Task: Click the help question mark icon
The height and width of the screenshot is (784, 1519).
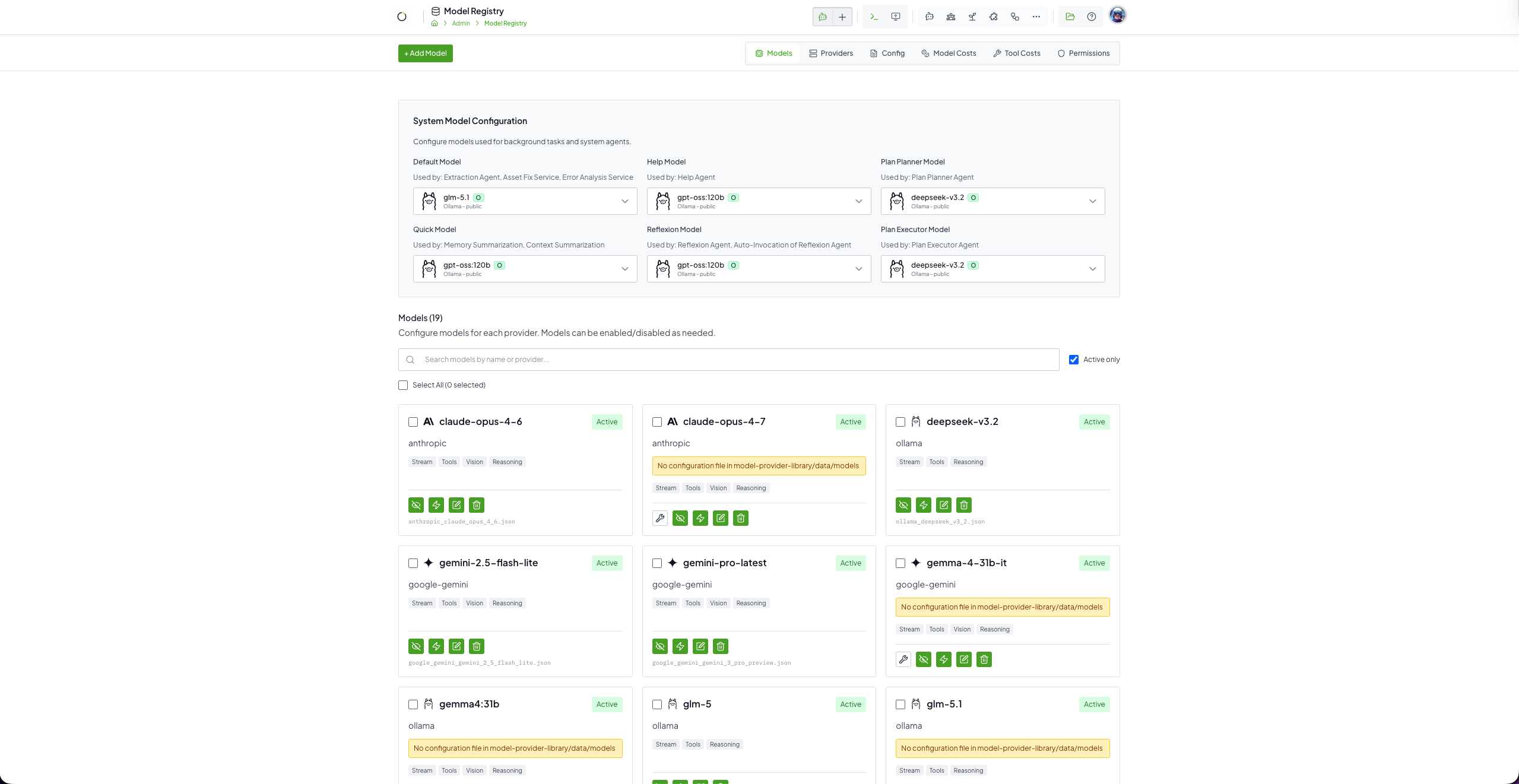Action: (1092, 17)
